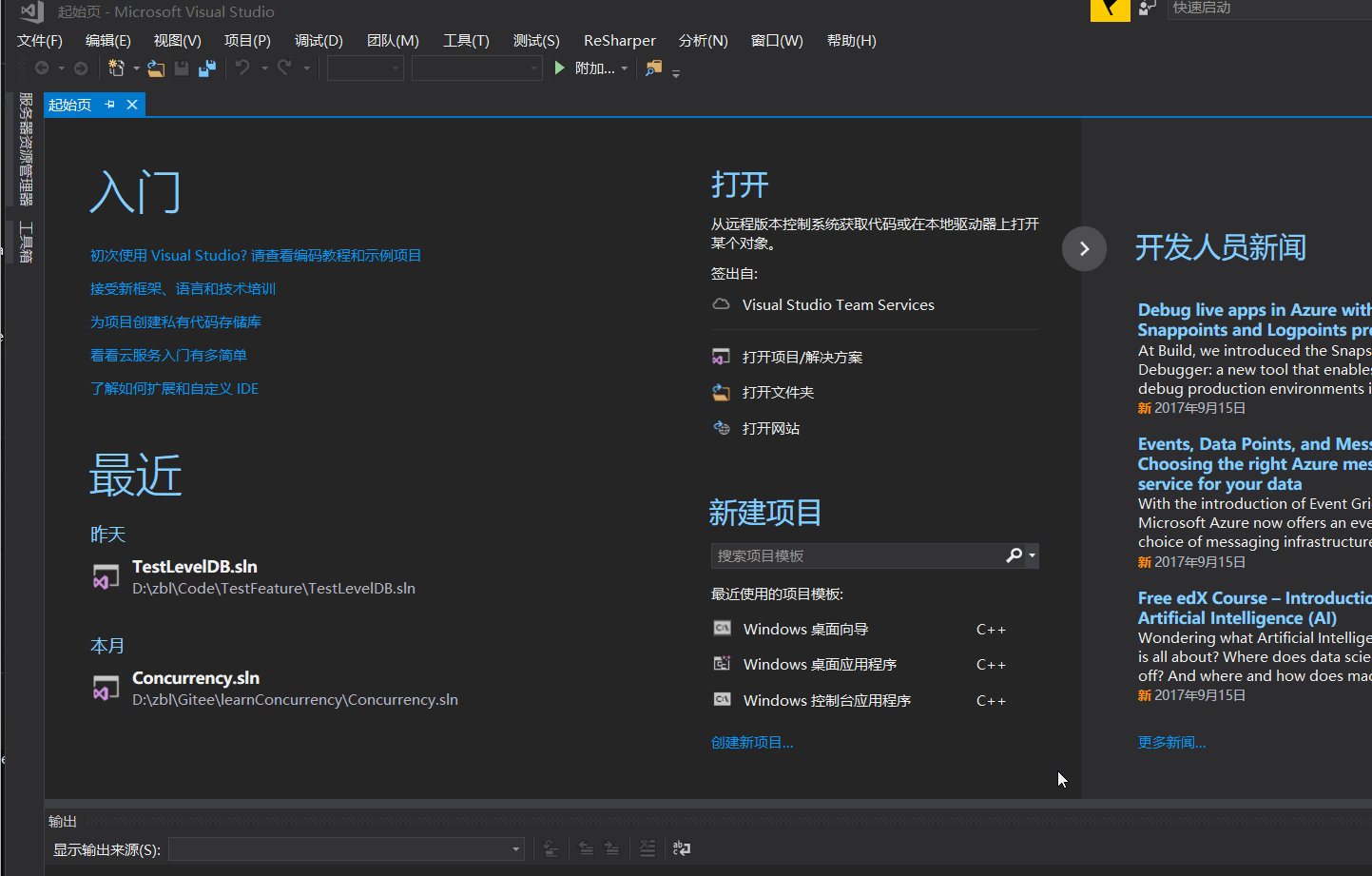Image resolution: width=1372 pixels, height=876 pixels.
Task: Expand the New Project dropdown arrow
Action: [x=136, y=68]
